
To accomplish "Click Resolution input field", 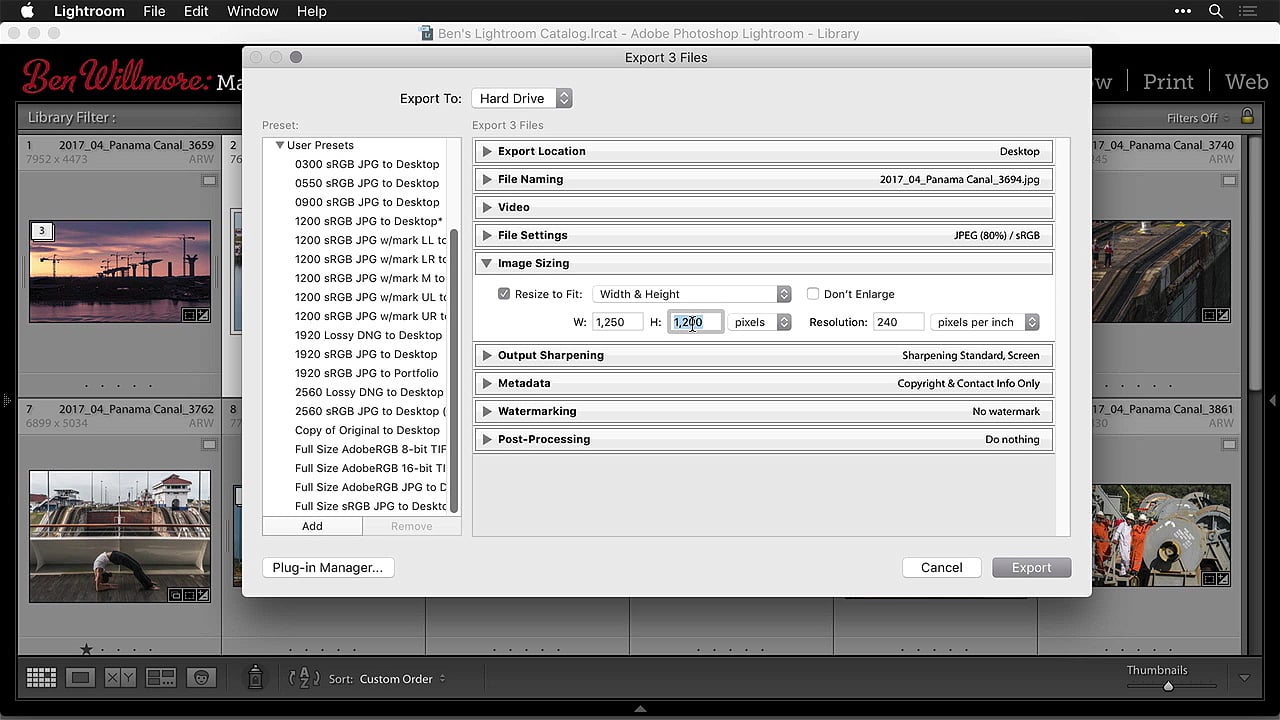I will (898, 322).
